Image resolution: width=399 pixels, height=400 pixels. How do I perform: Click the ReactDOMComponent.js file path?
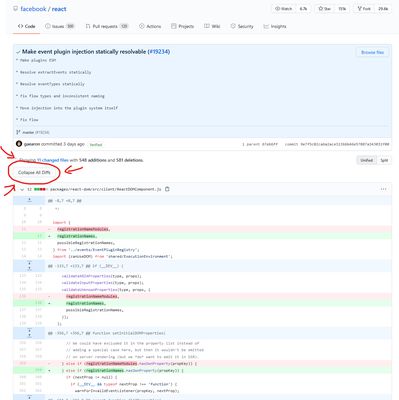[x=106, y=189]
